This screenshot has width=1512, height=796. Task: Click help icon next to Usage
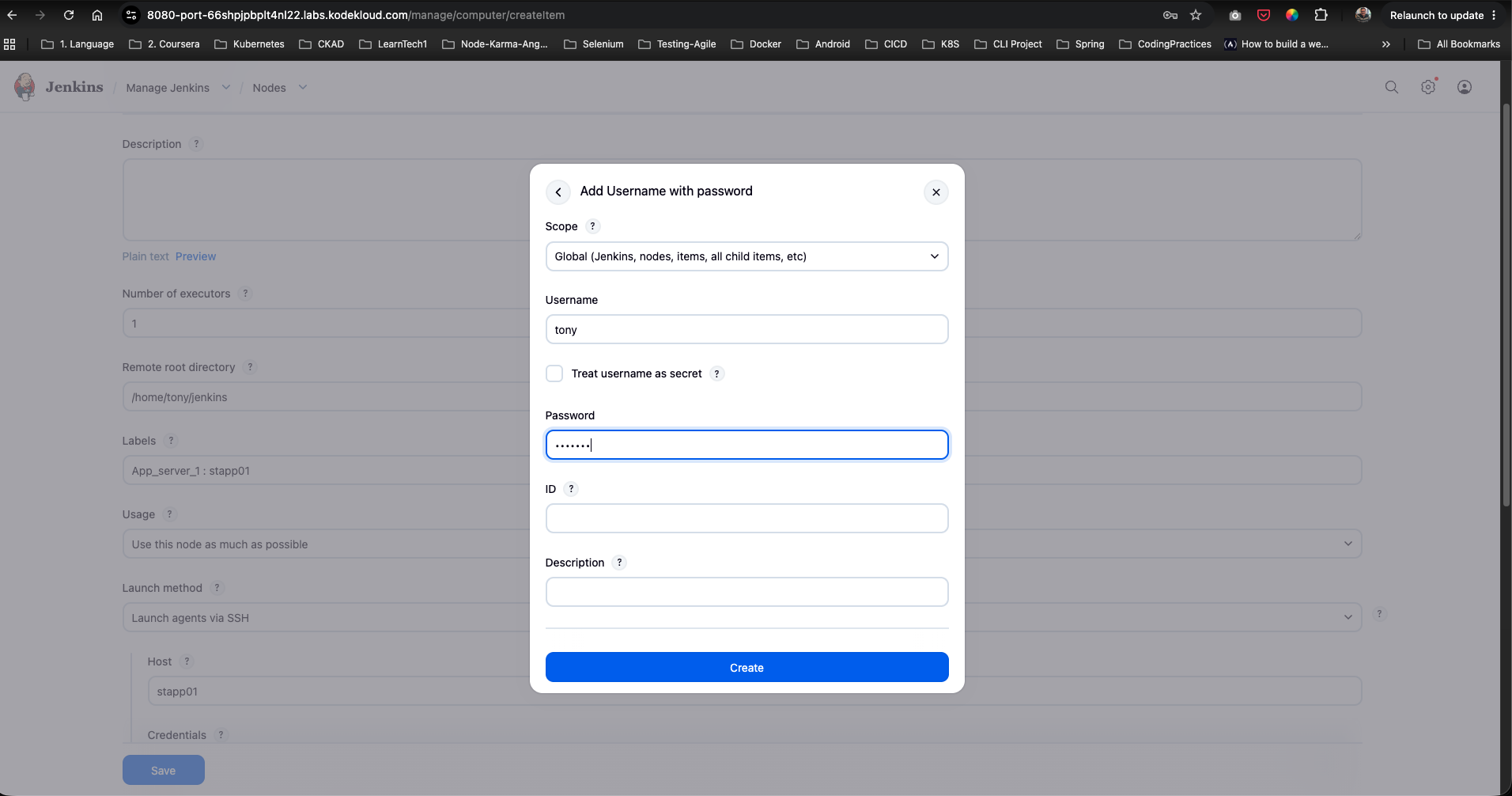(x=169, y=514)
